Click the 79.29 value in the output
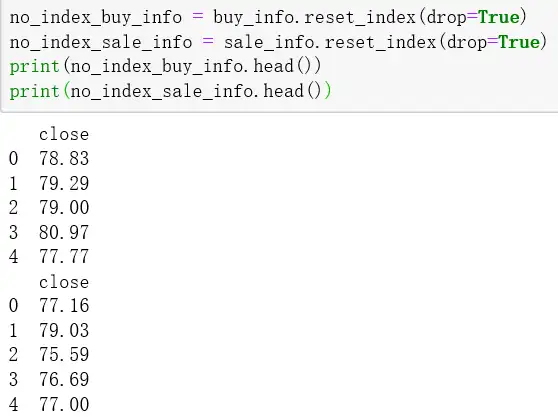Viewport: 558px width, 417px height. click(64, 183)
